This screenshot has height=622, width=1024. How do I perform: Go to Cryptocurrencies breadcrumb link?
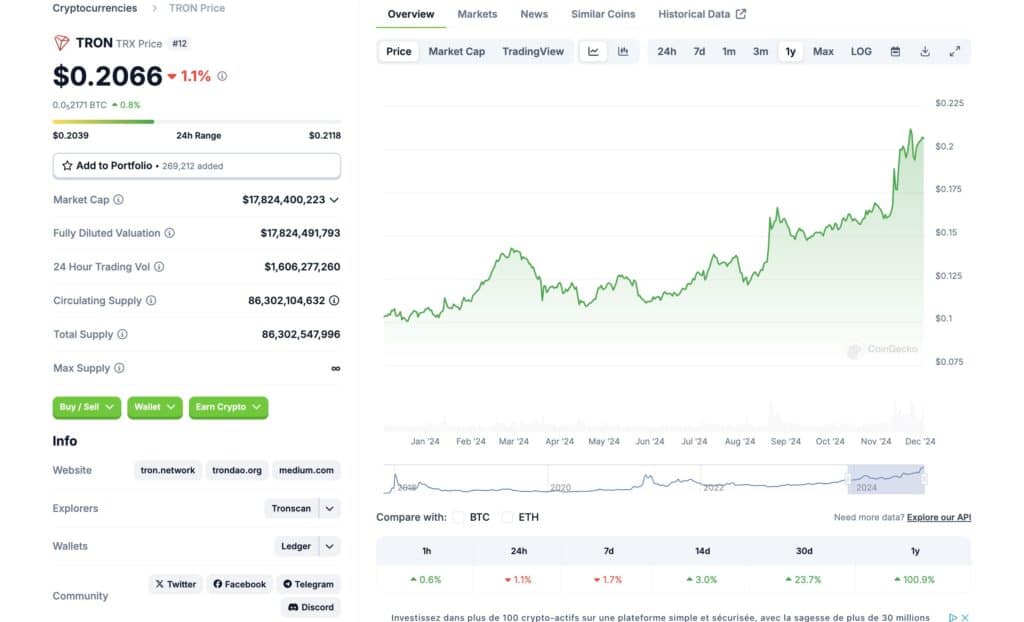click(95, 8)
